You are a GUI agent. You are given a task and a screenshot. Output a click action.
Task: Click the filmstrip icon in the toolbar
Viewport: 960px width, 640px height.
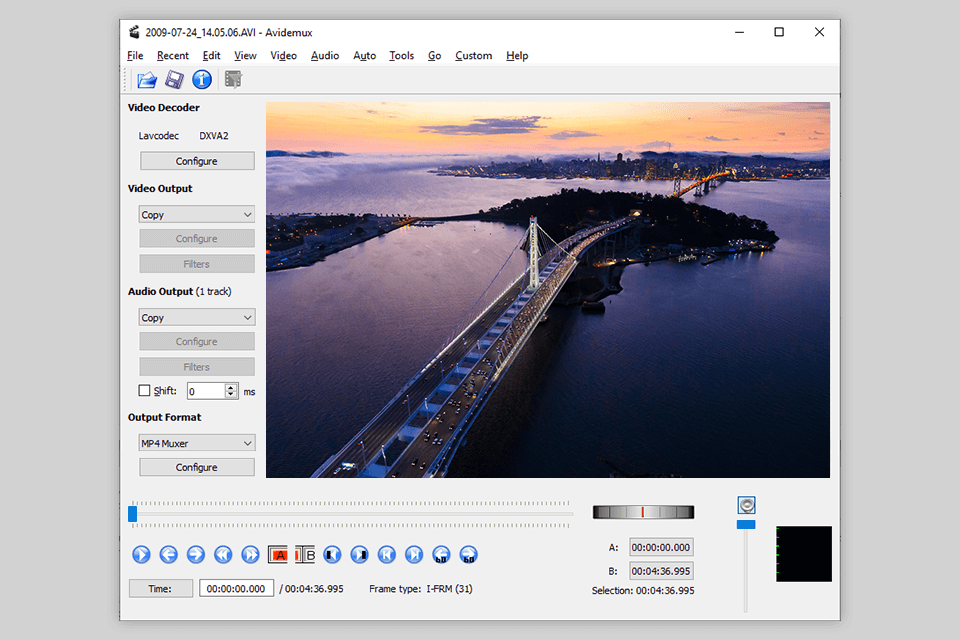coord(234,80)
